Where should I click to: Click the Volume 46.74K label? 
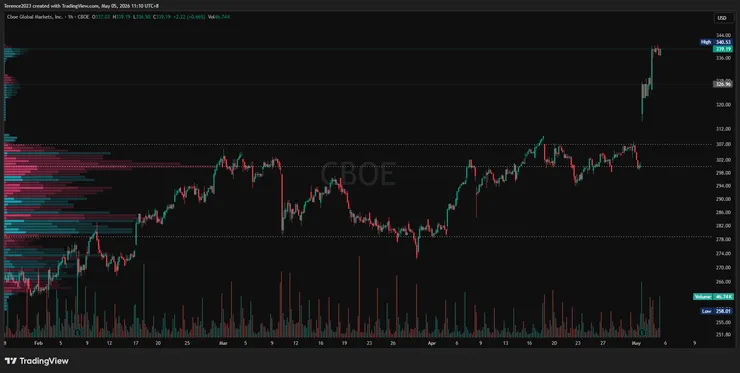(x=713, y=297)
